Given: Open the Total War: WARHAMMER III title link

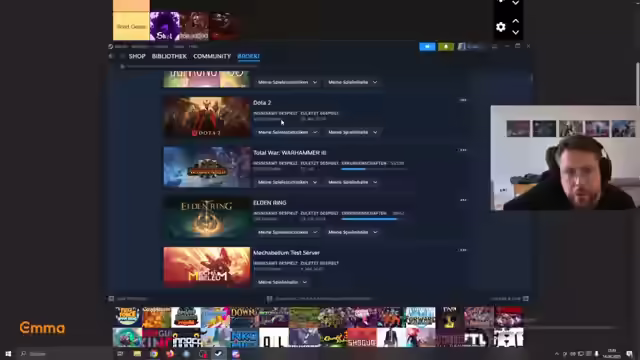Looking at the screenshot, I should coord(289,153).
